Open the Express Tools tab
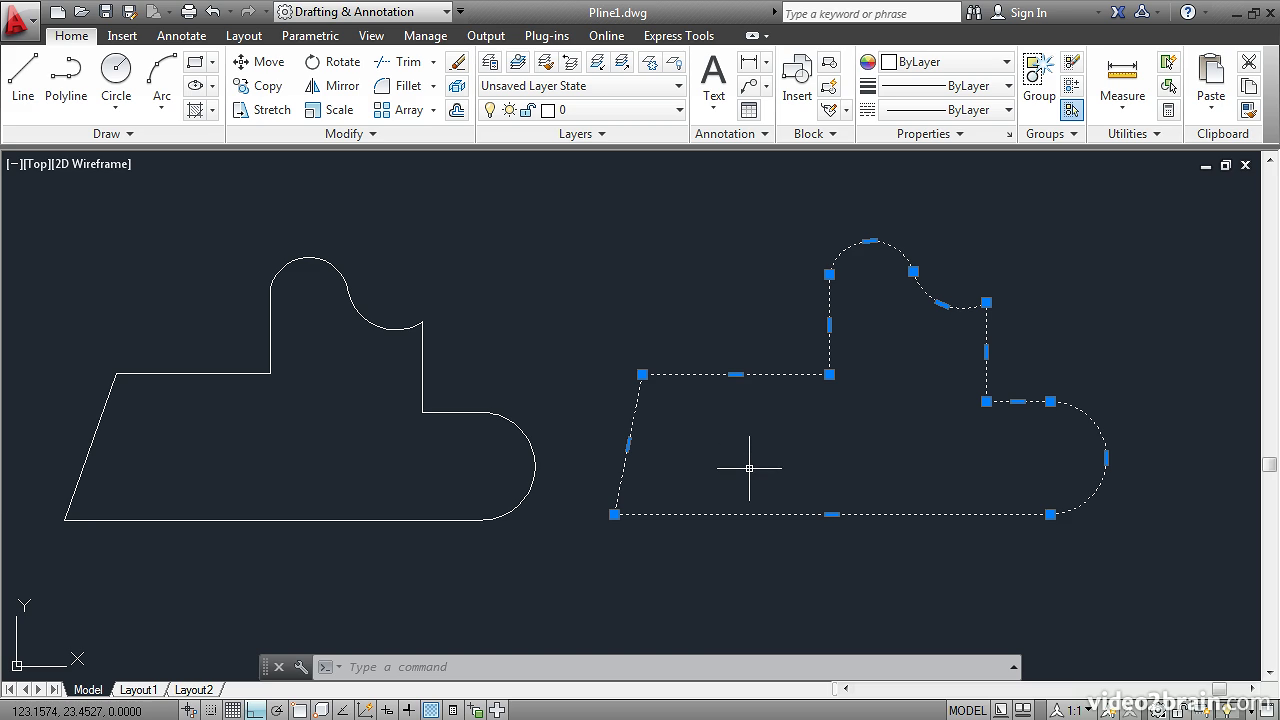The image size is (1280, 720). [679, 36]
